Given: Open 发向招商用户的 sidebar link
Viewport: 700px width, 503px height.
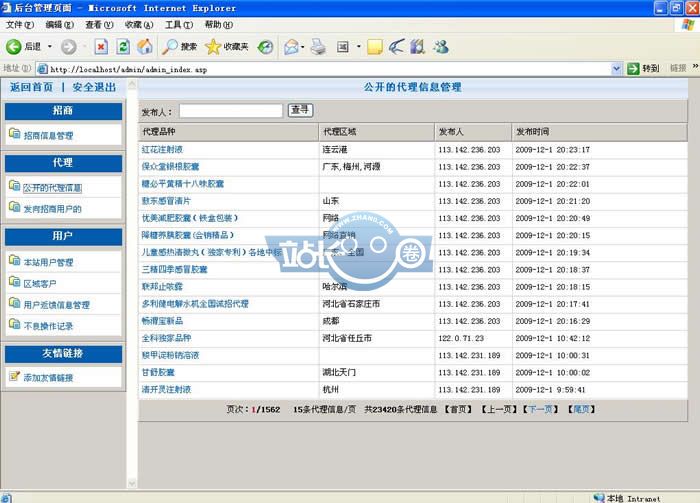Looking at the screenshot, I should pos(52,209).
